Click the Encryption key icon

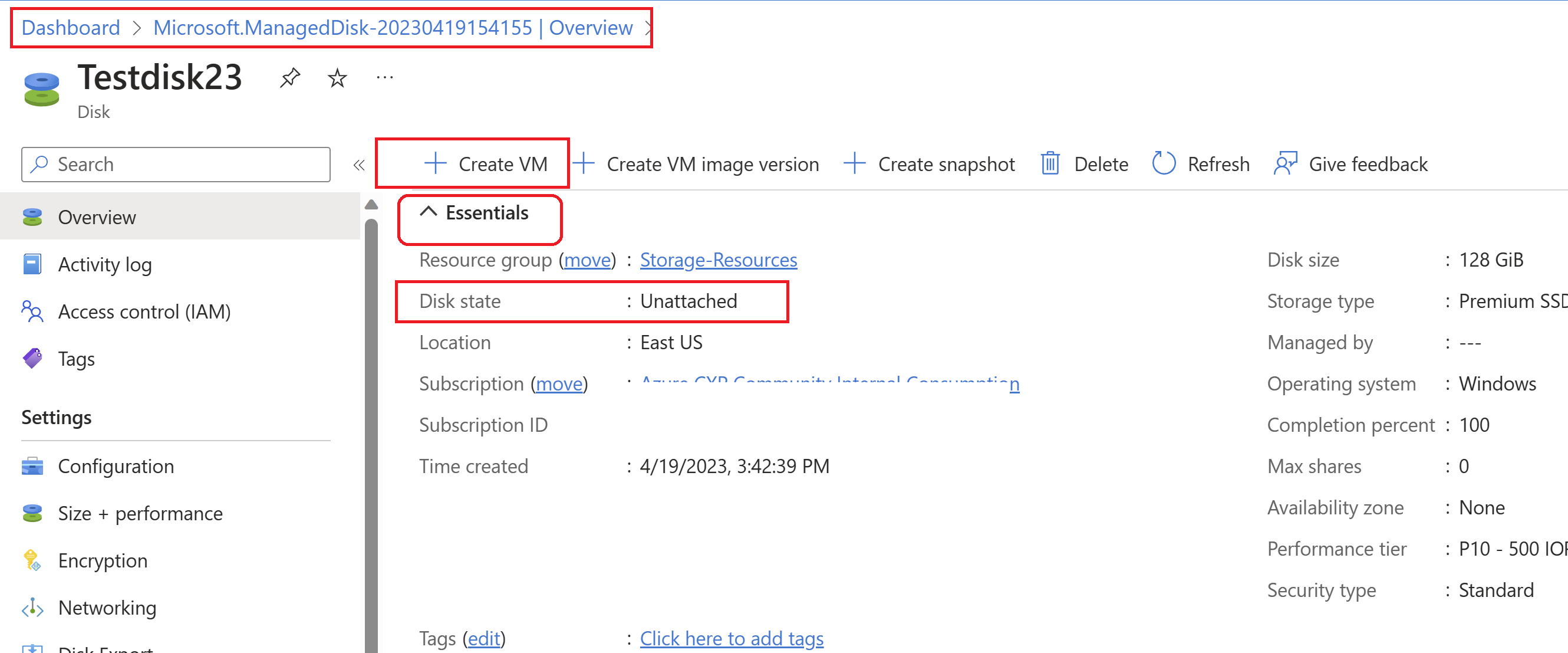pyautogui.click(x=32, y=560)
